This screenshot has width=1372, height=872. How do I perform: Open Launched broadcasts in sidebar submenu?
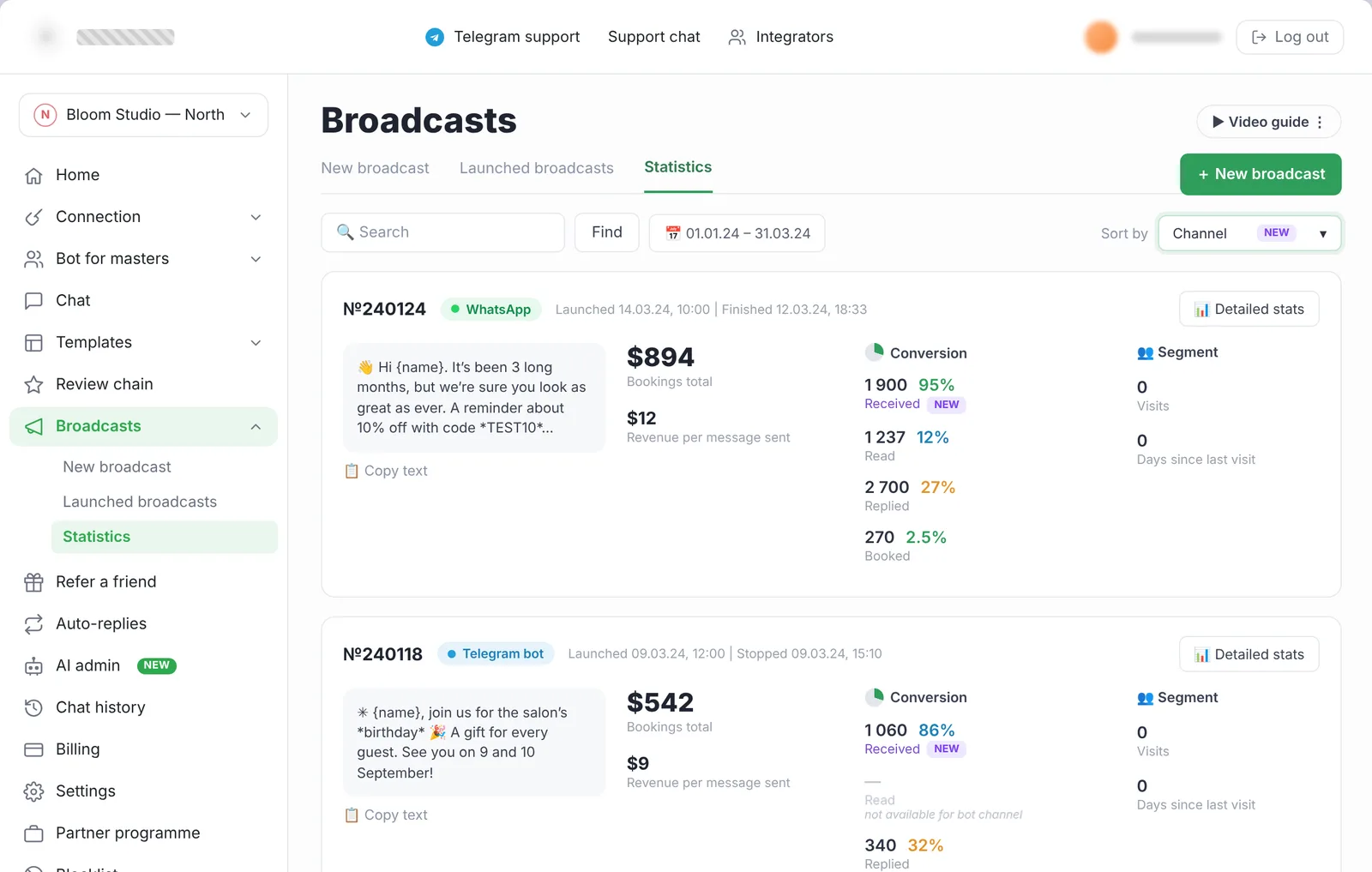(x=140, y=502)
